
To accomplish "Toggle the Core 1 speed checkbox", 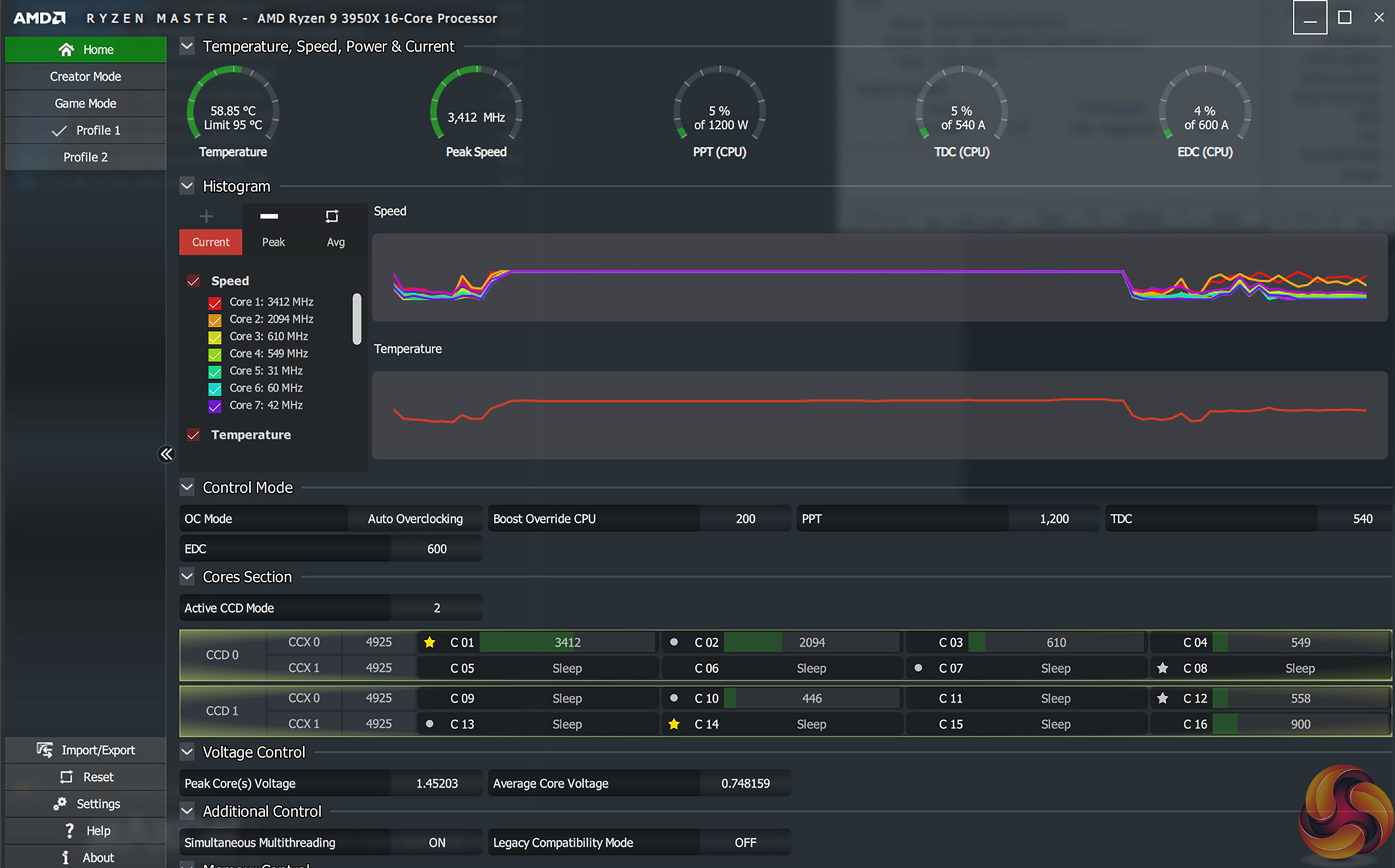I will (x=215, y=303).
